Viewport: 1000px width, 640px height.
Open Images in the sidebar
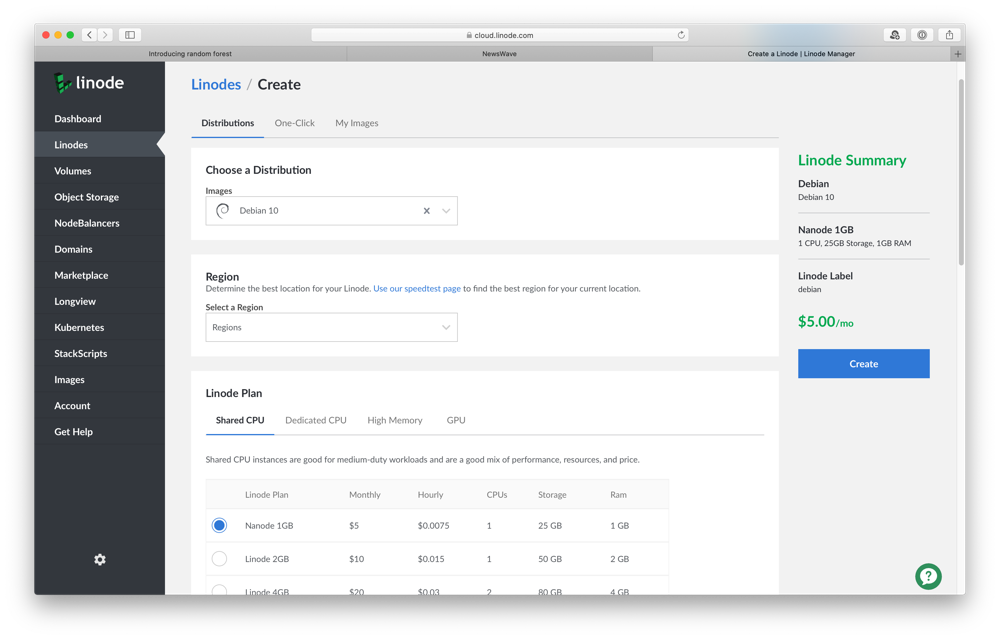click(x=99, y=380)
